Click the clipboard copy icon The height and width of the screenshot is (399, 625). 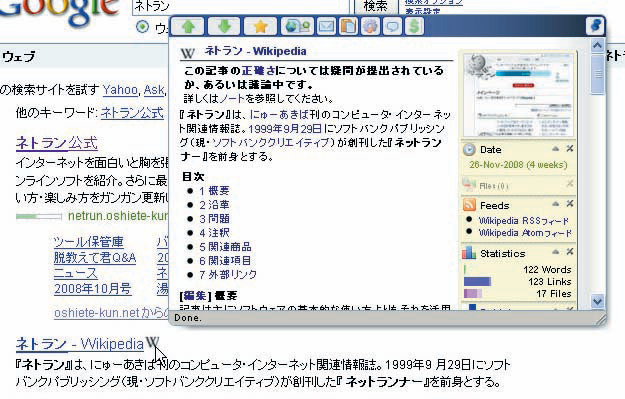point(348,26)
